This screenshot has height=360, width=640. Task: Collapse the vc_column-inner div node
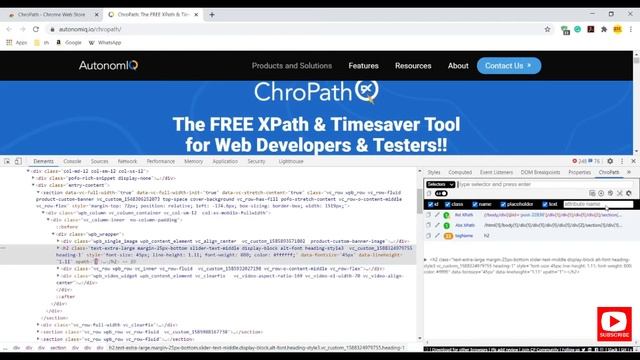[x=48, y=220]
